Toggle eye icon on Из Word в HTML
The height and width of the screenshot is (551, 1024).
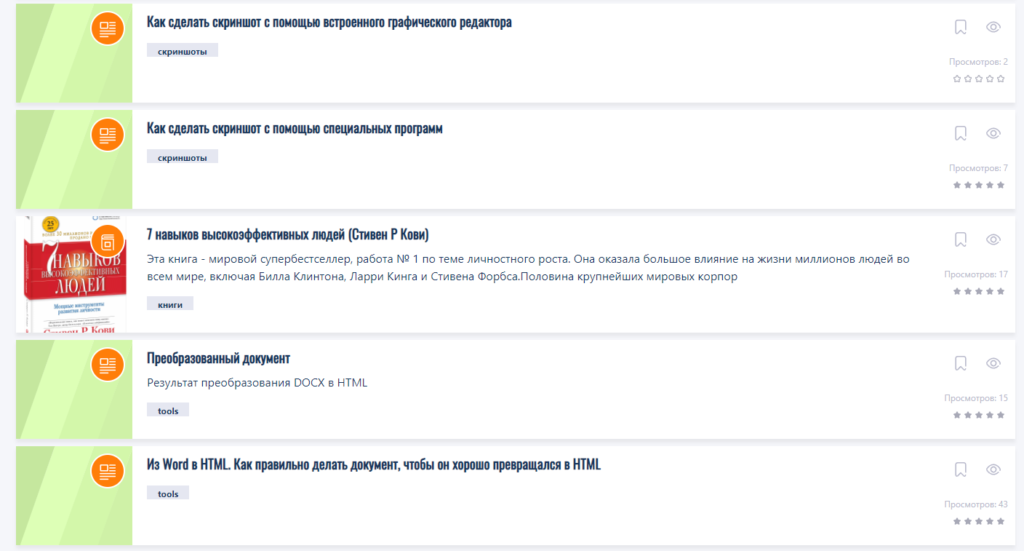click(993, 469)
